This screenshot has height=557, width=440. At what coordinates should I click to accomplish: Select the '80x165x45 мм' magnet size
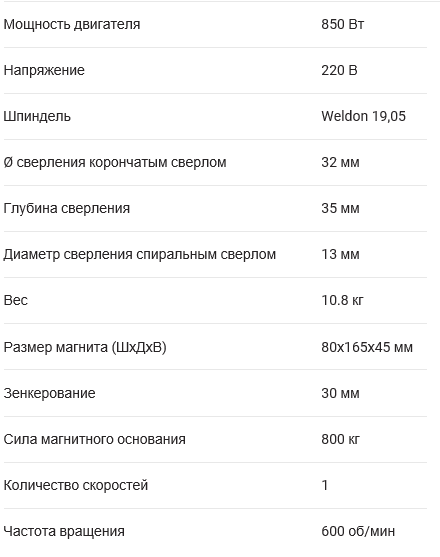[x=367, y=347]
